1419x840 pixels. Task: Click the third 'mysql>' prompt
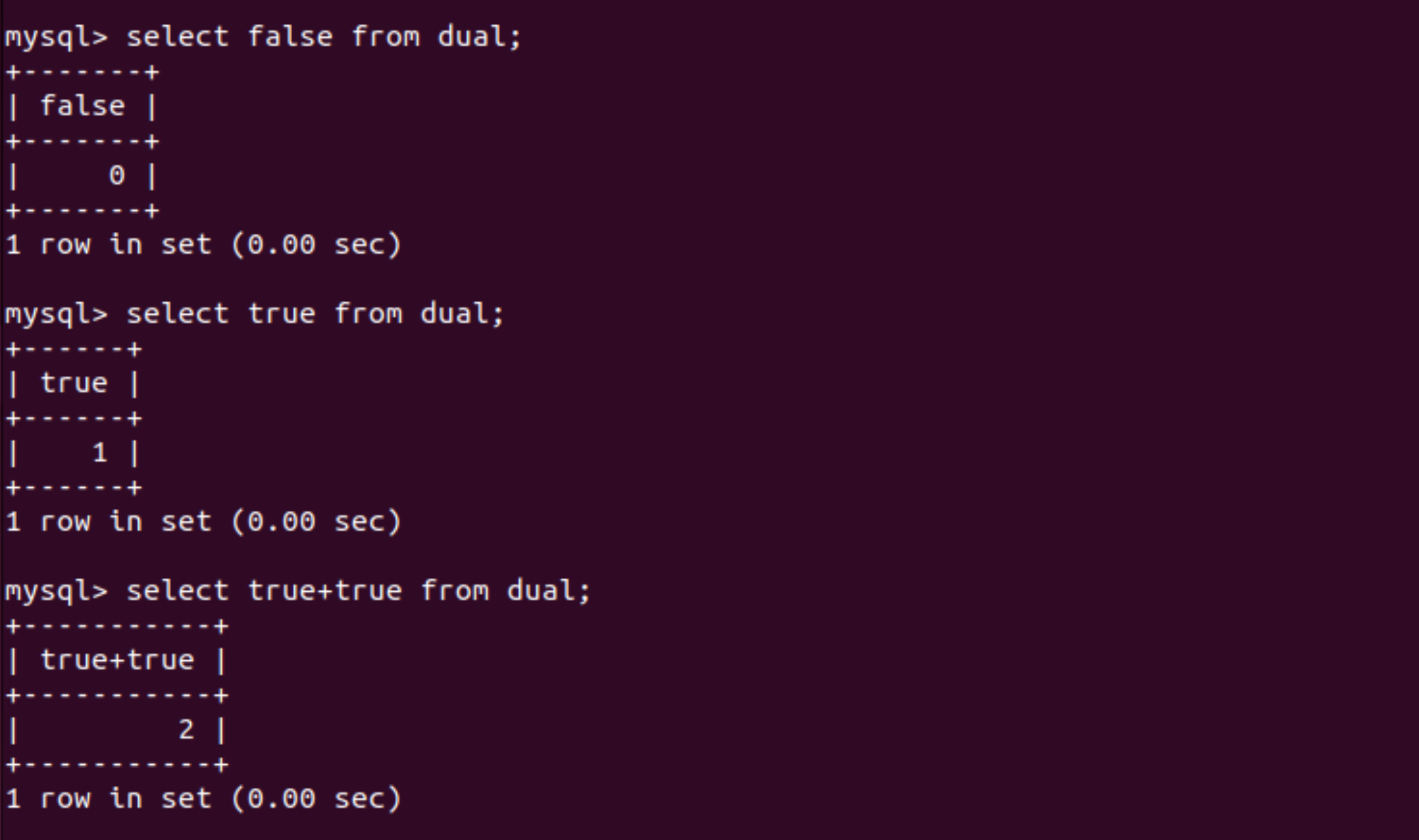(57, 592)
